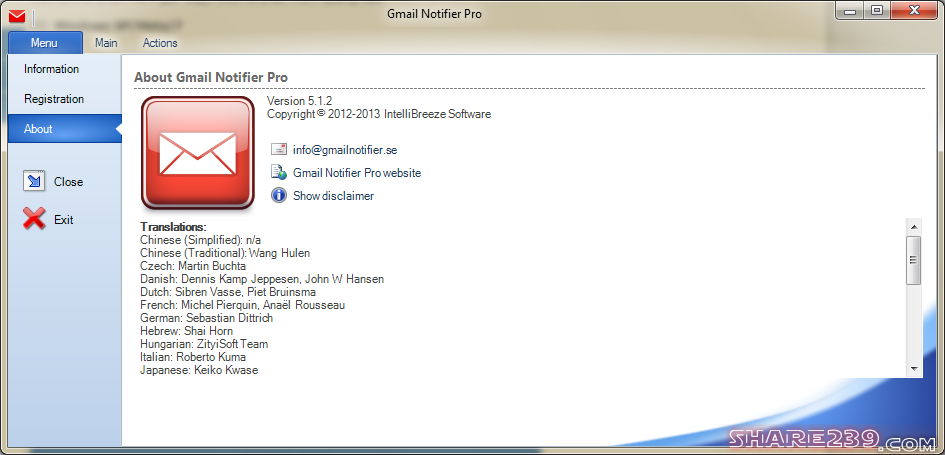The height and width of the screenshot is (455, 945).
Task: Click the Danish: Dennis Kamp Jeppesen line
Action: point(262,279)
